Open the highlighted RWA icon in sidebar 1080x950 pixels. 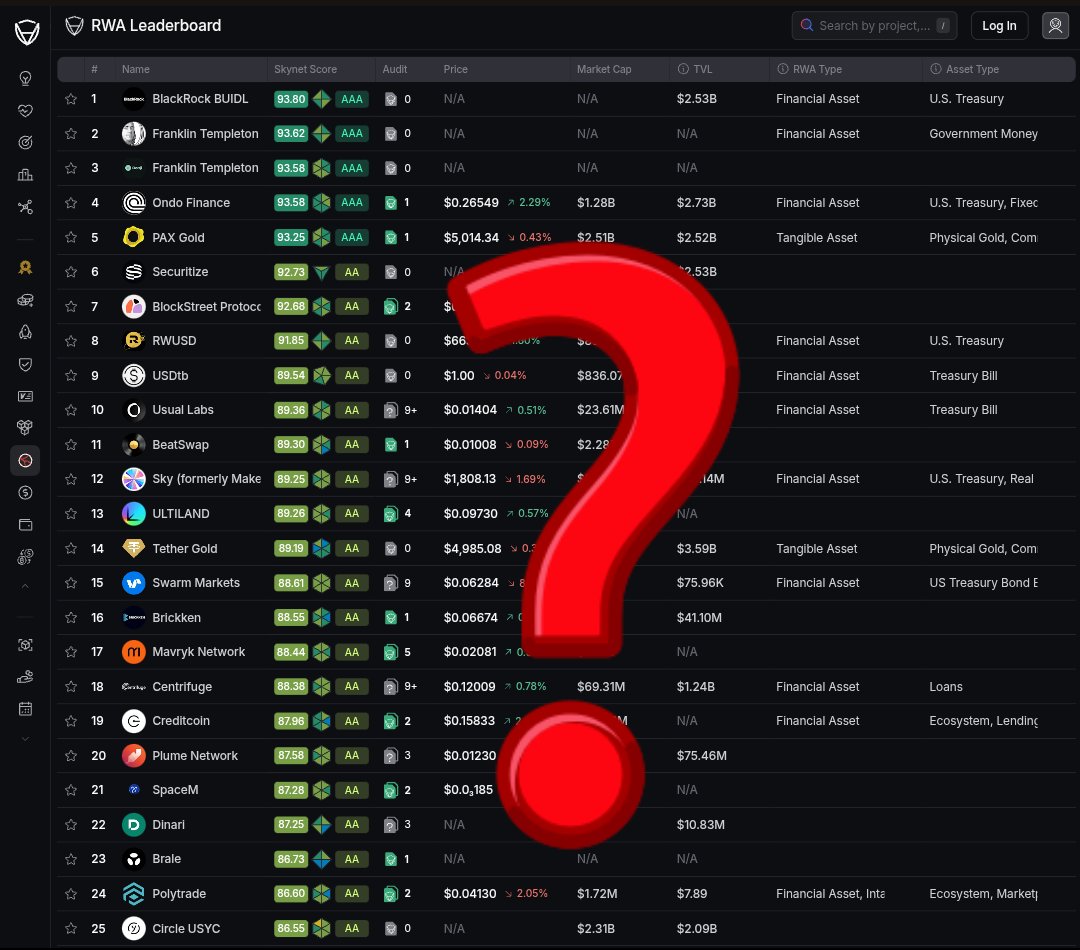coord(25,460)
